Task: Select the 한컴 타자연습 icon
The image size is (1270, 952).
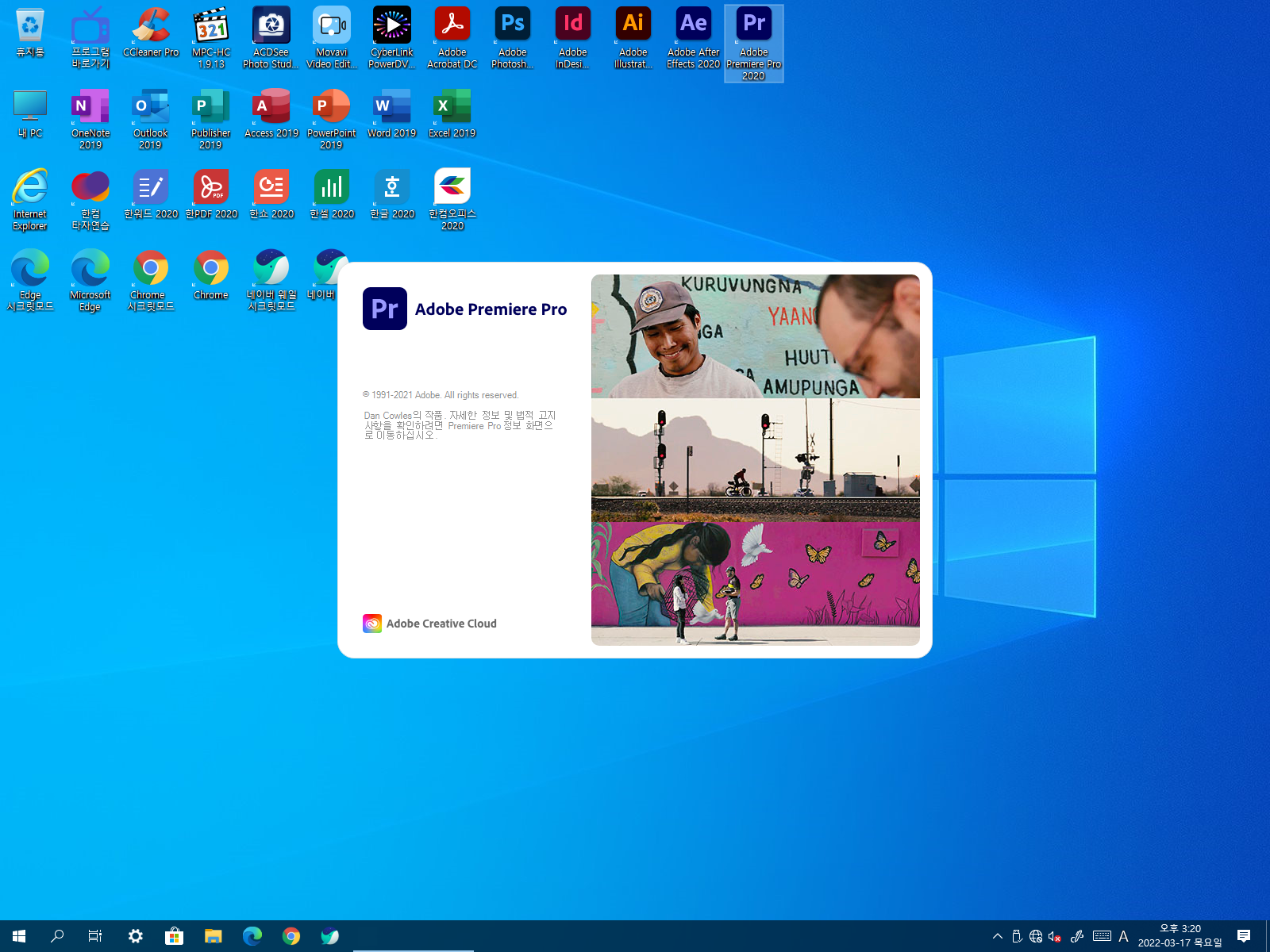Action: tap(90, 199)
